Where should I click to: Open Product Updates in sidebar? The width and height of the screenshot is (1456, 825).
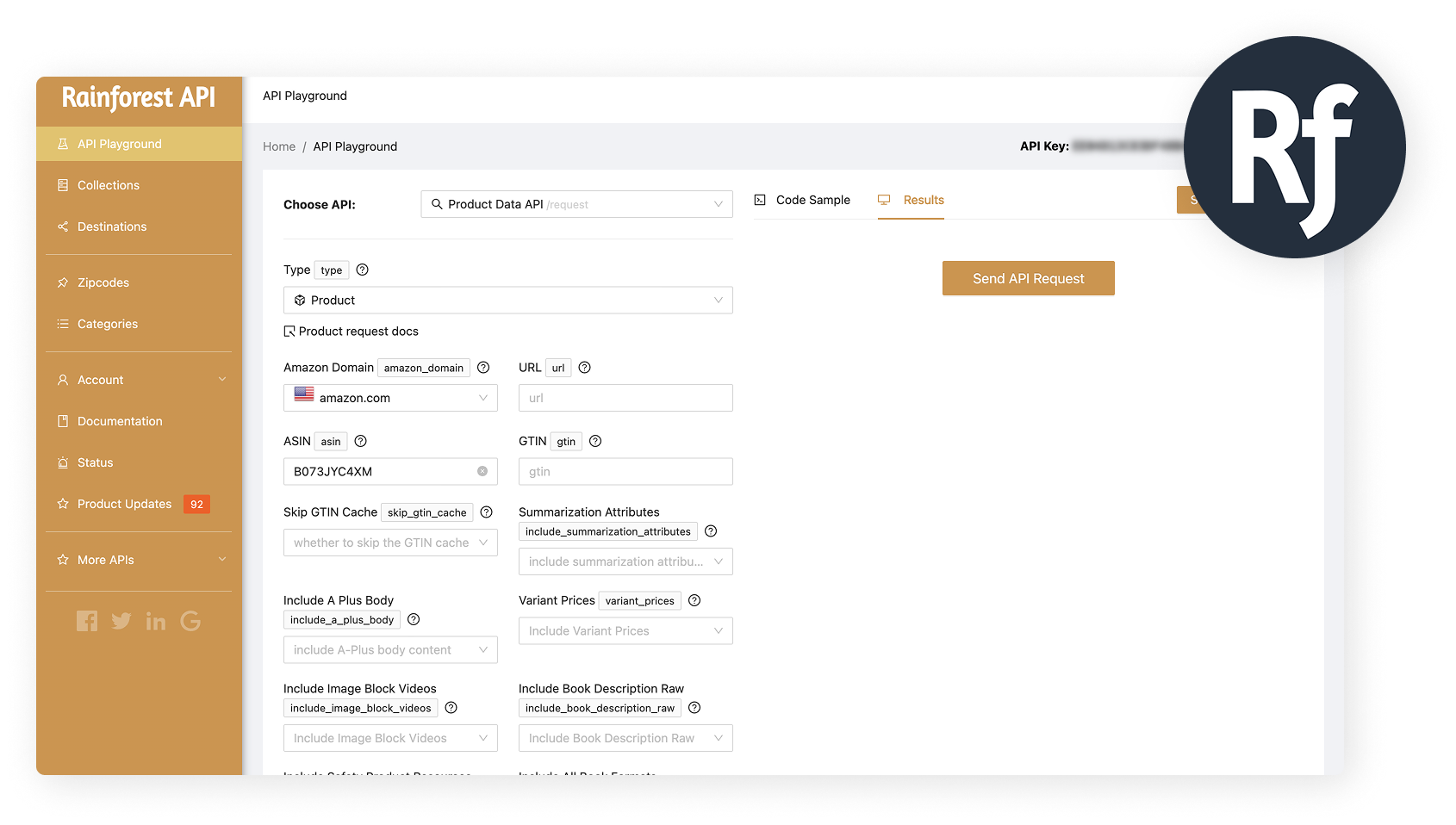[124, 504]
